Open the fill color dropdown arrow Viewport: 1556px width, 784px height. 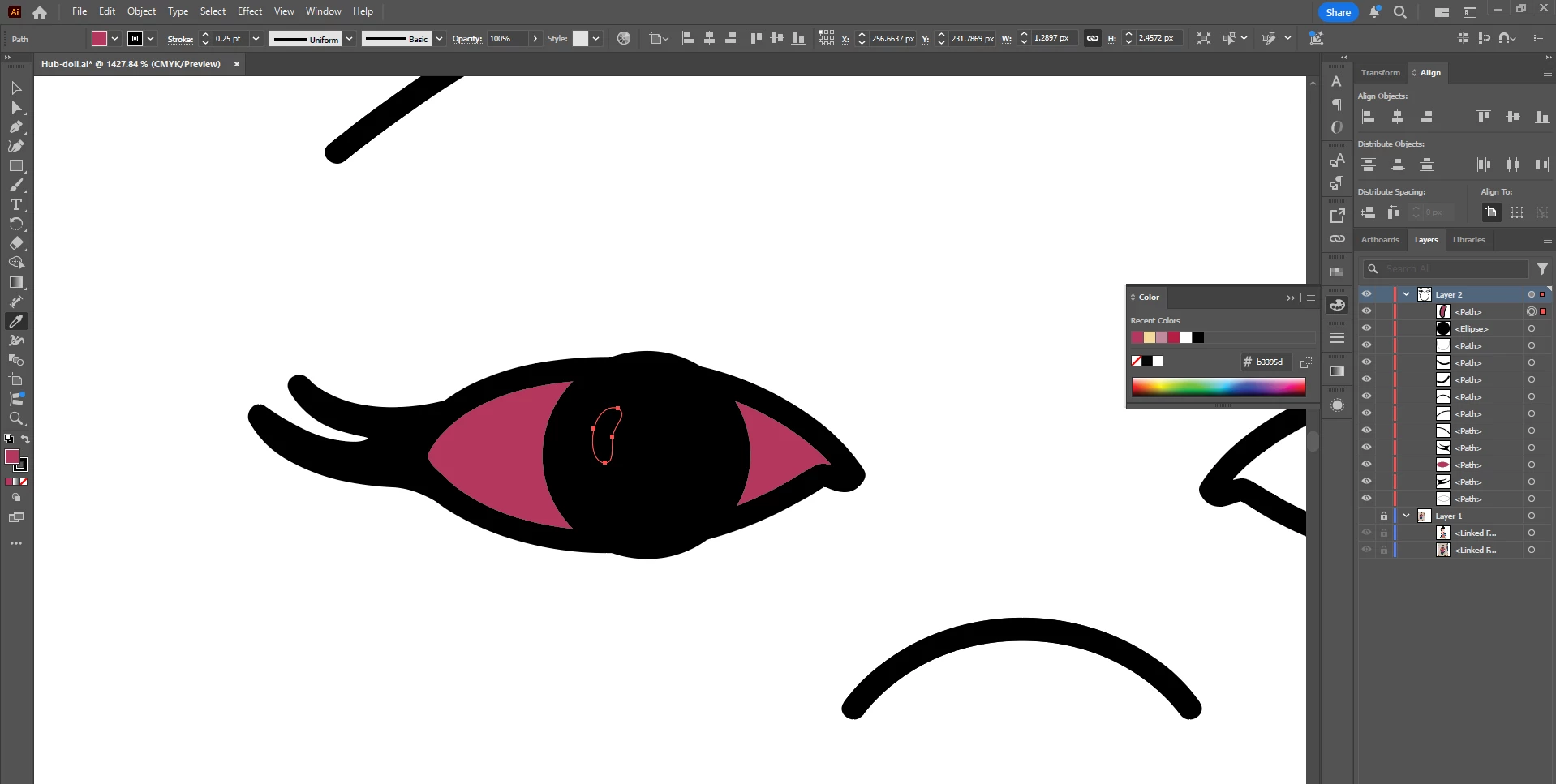pyautogui.click(x=115, y=38)
